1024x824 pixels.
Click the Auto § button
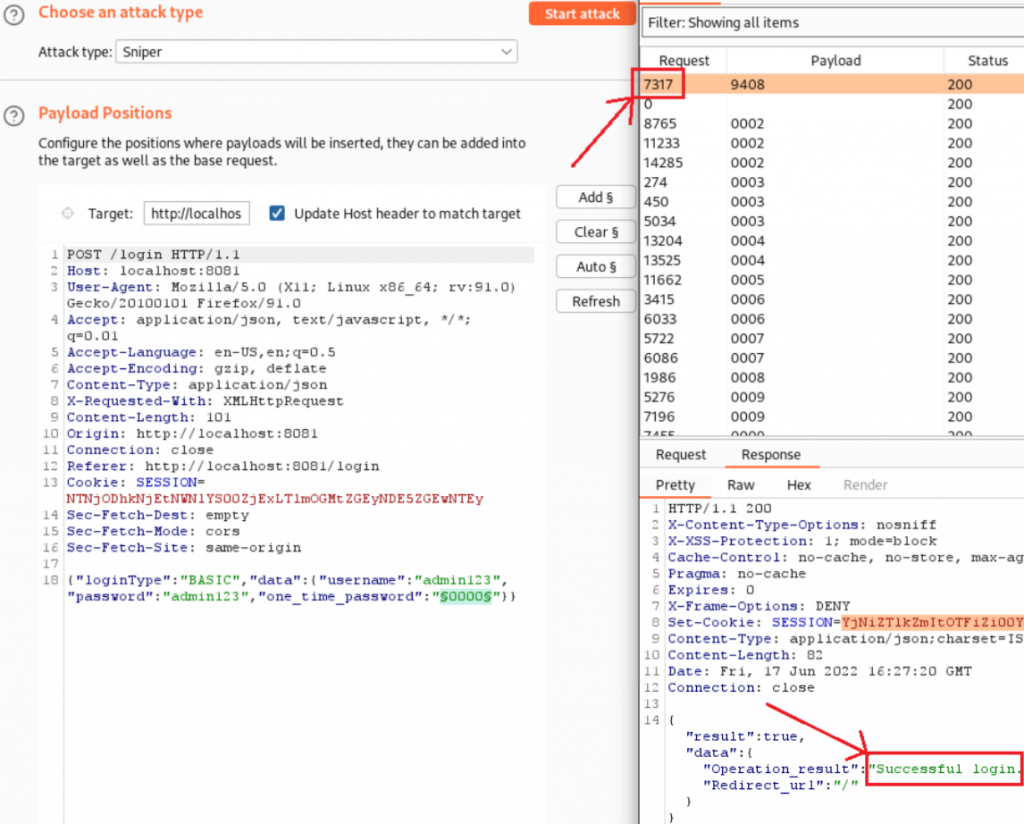coord(596,266)
